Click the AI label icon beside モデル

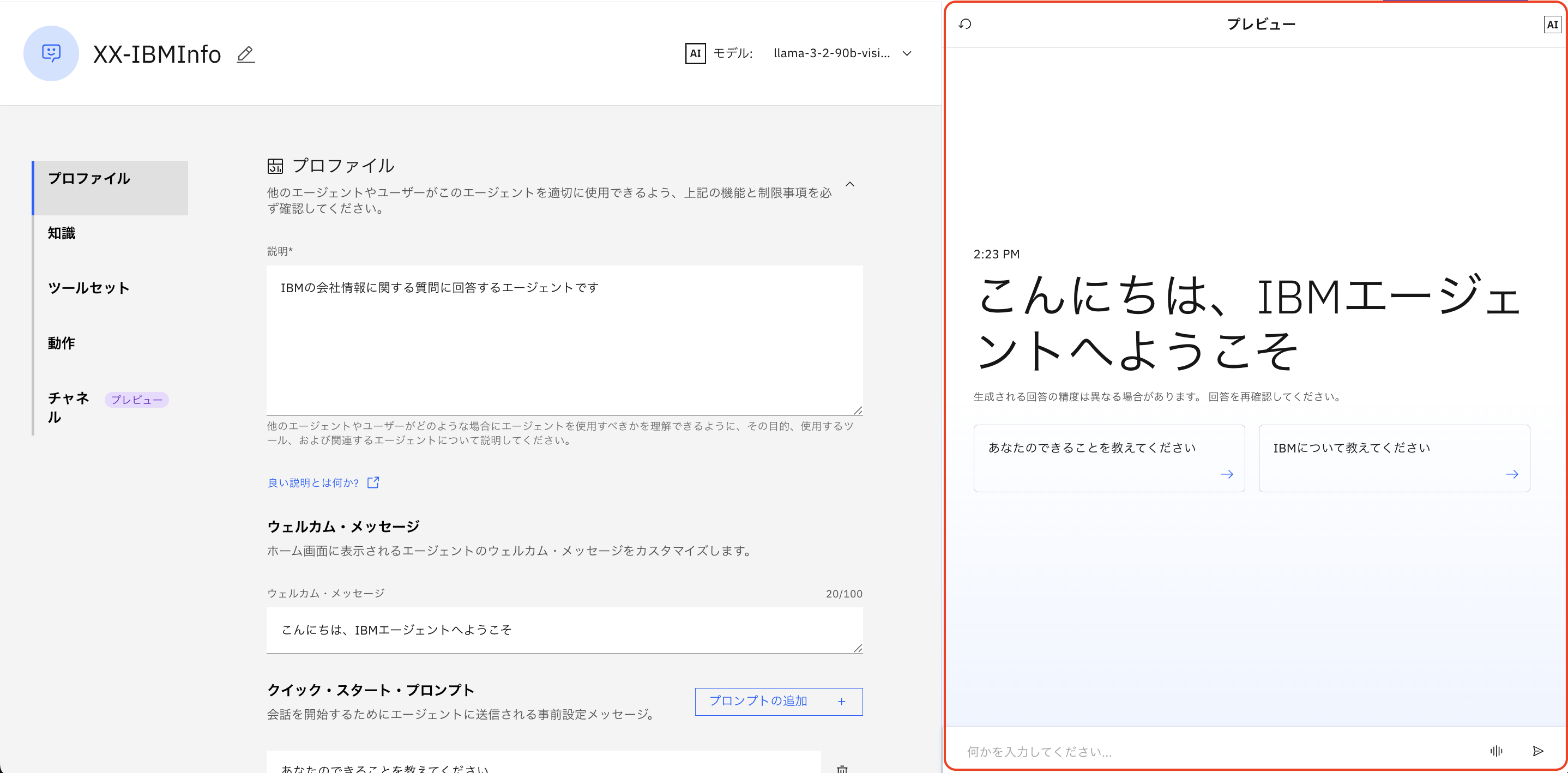click(x=695, y=53)
